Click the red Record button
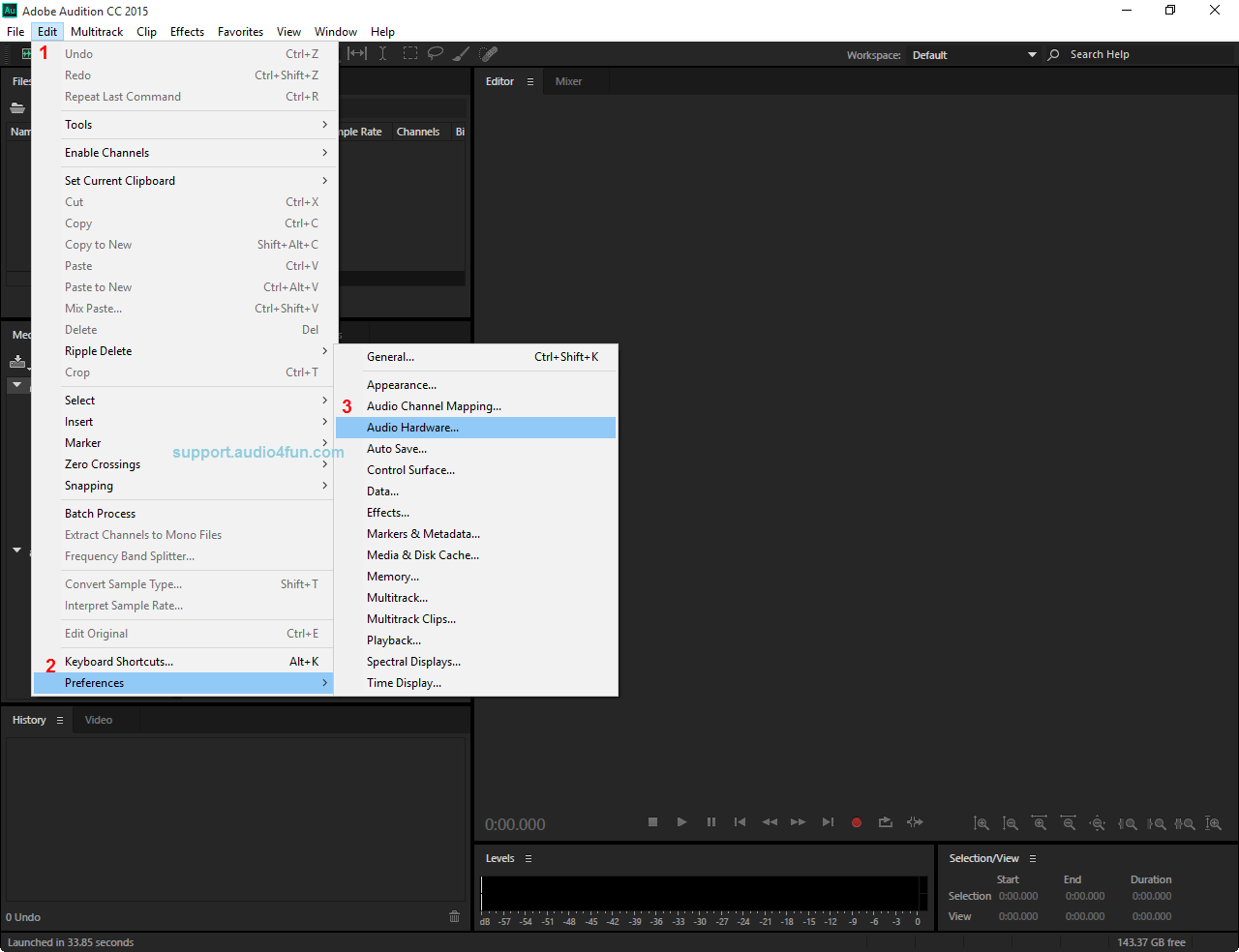This screenshot has height=952, width=1239. click(857, 822)
